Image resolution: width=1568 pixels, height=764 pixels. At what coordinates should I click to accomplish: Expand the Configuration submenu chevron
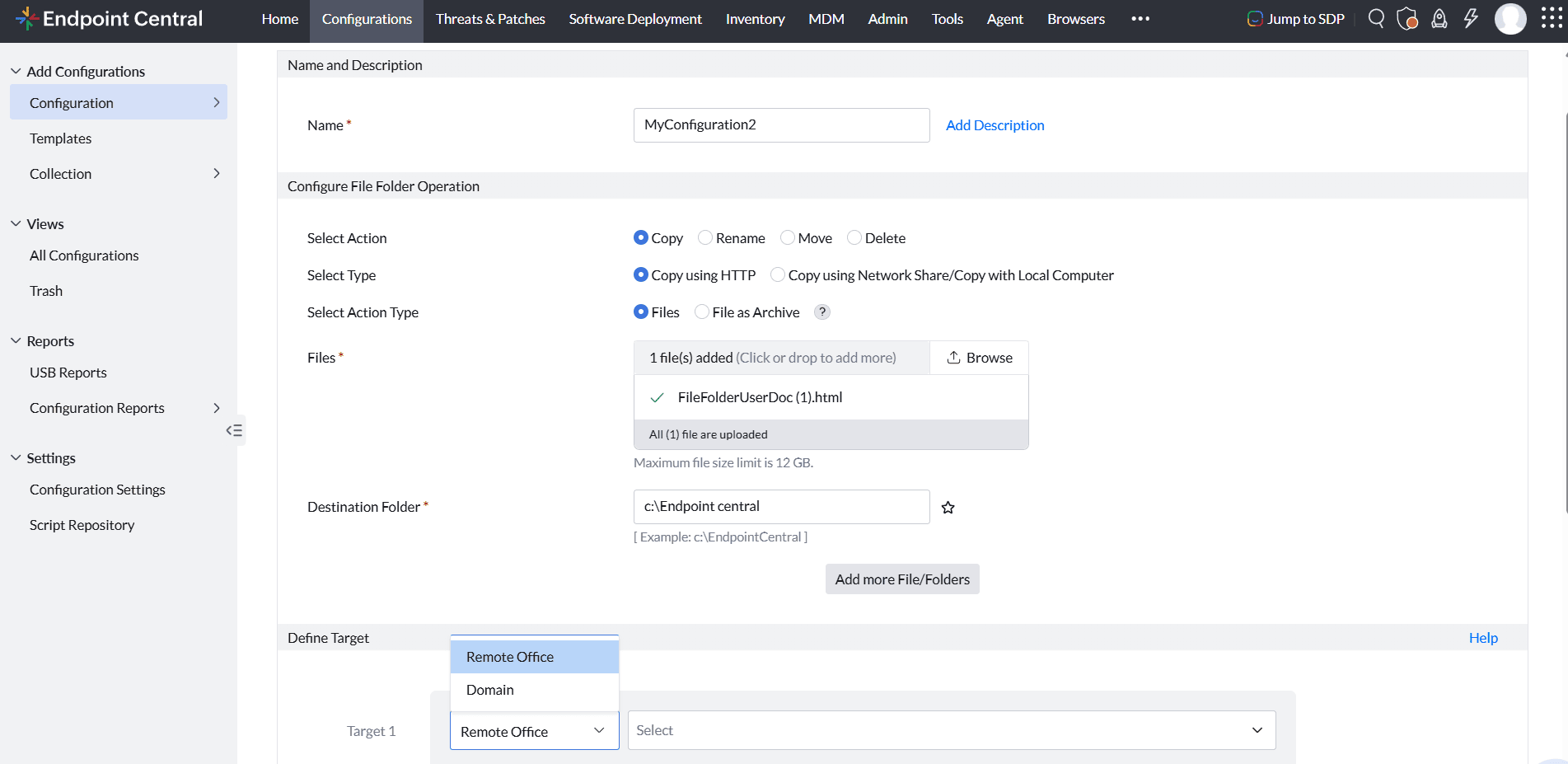click(x=217, y=102)
